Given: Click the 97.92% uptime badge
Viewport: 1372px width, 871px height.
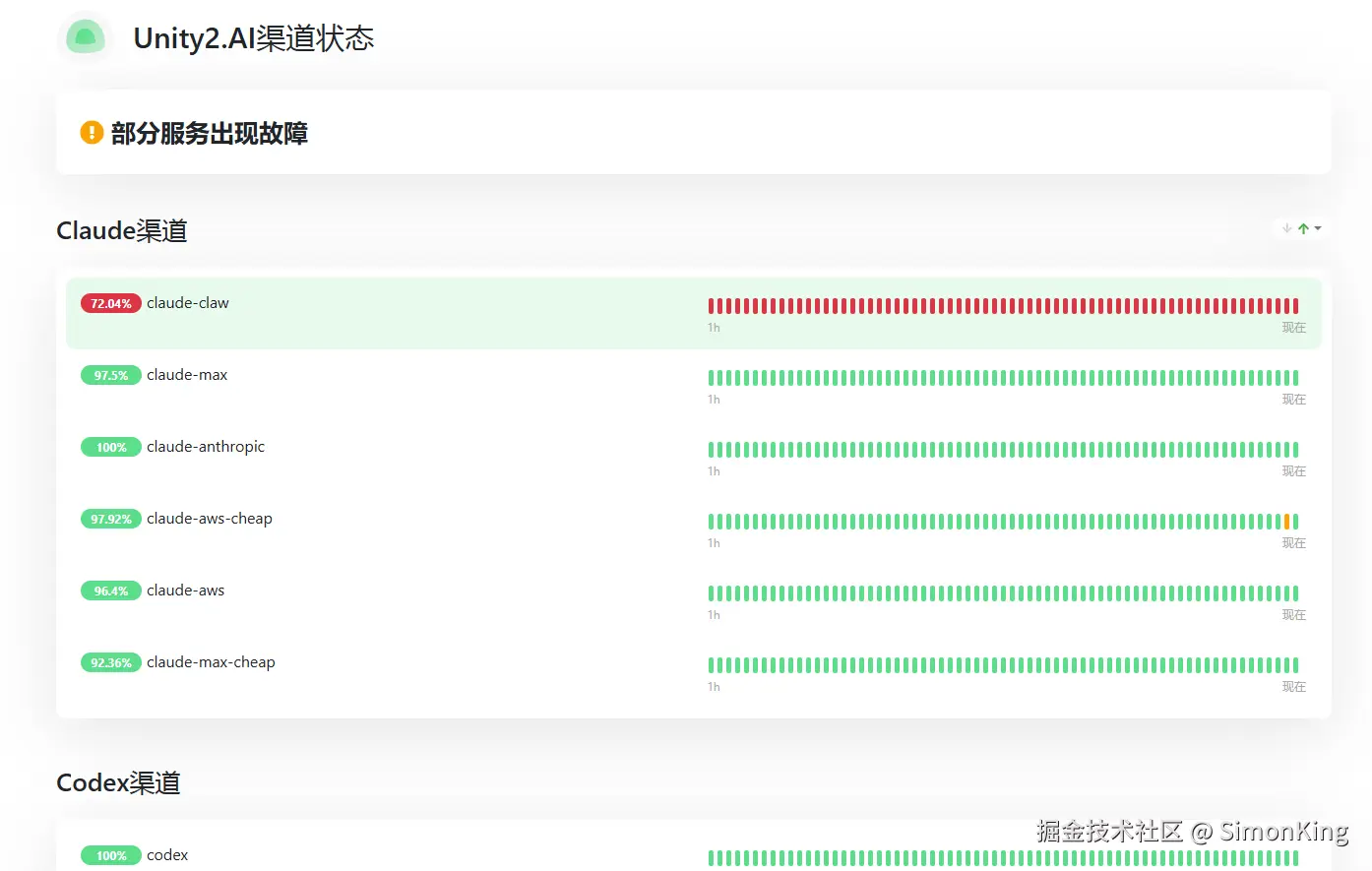Looking at the screenshot, I should (x=111, y=519).
